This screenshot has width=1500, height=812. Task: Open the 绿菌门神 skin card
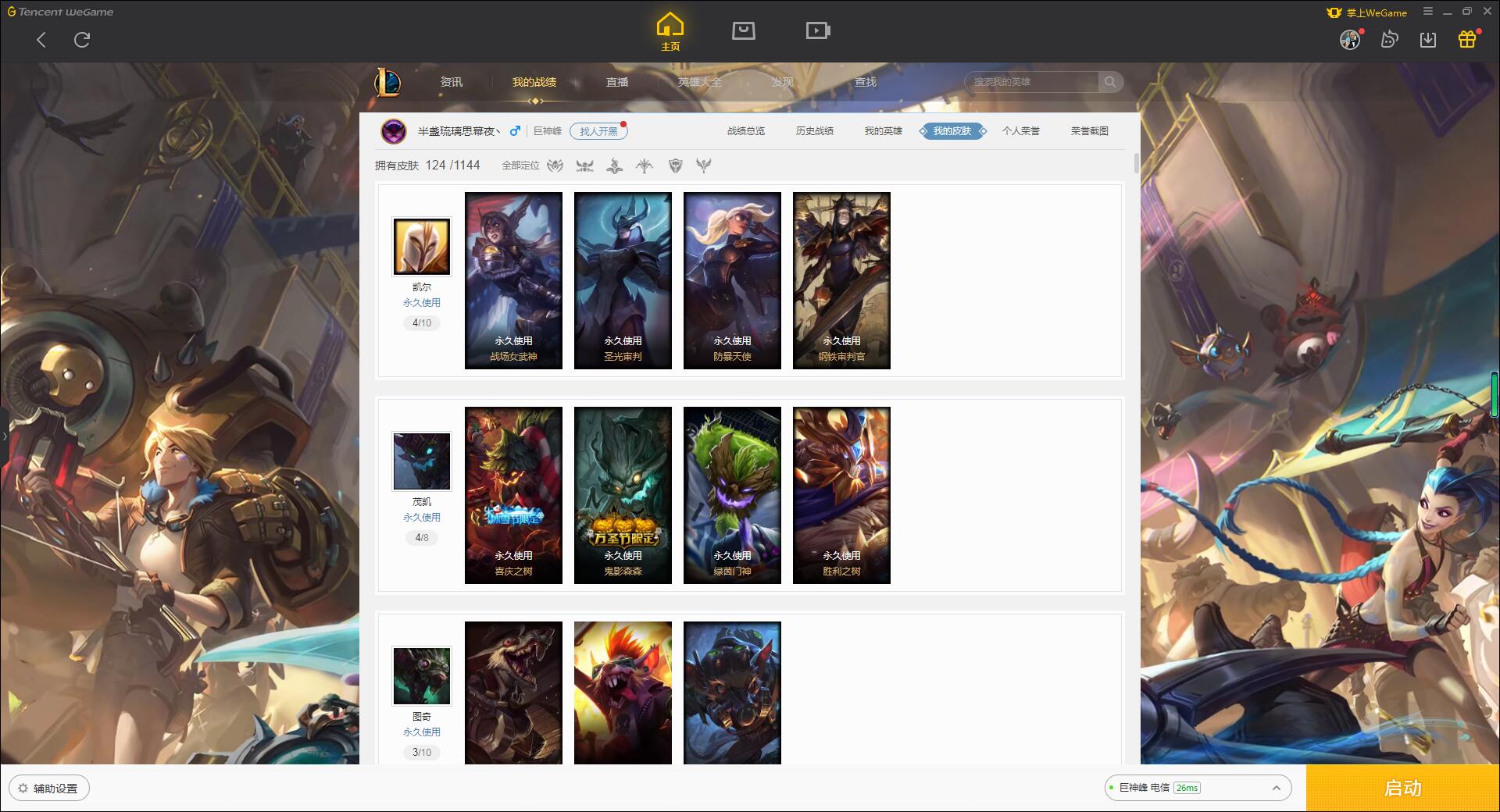click(x=732, y=495)
